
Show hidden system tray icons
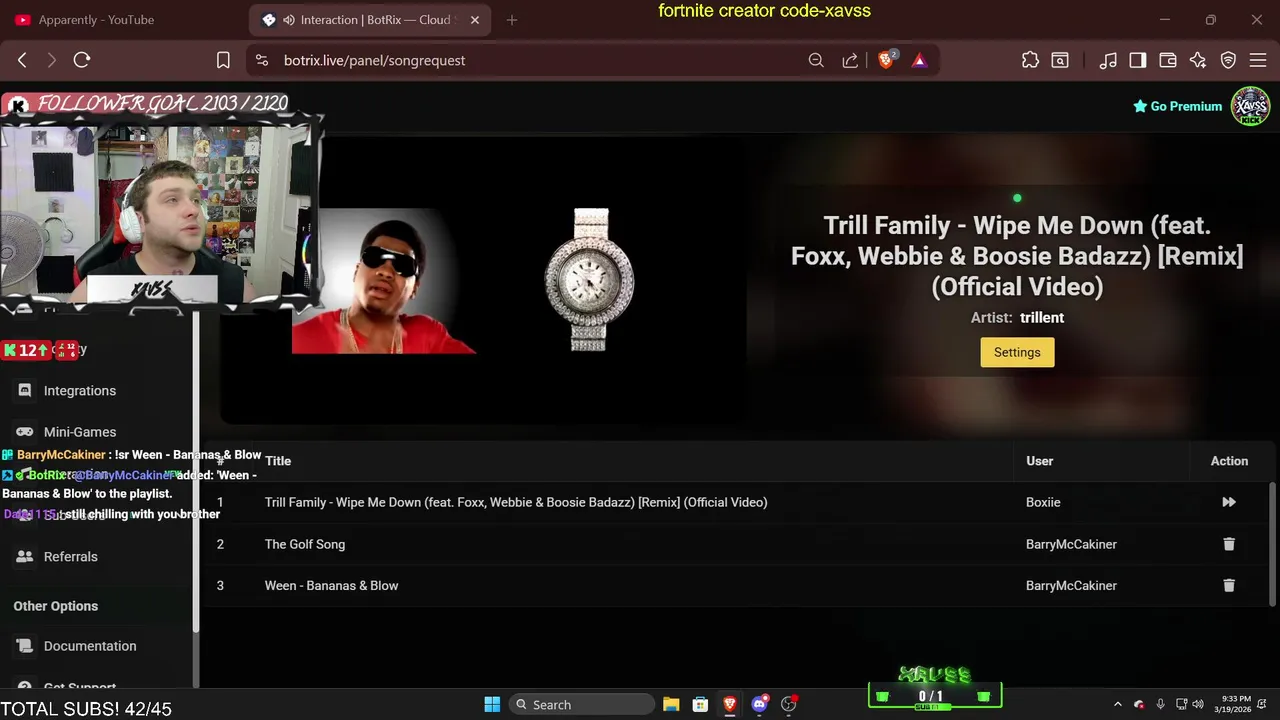(1117, 705)
